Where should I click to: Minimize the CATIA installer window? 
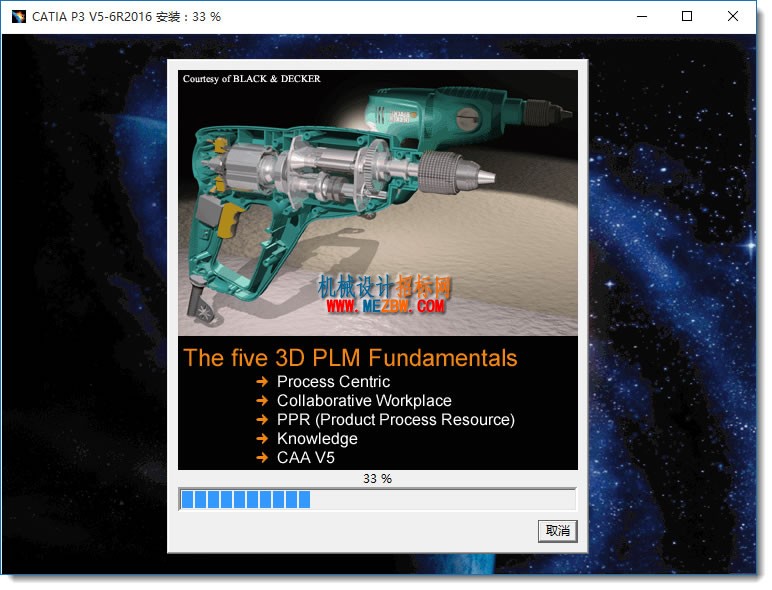point(642,16)
